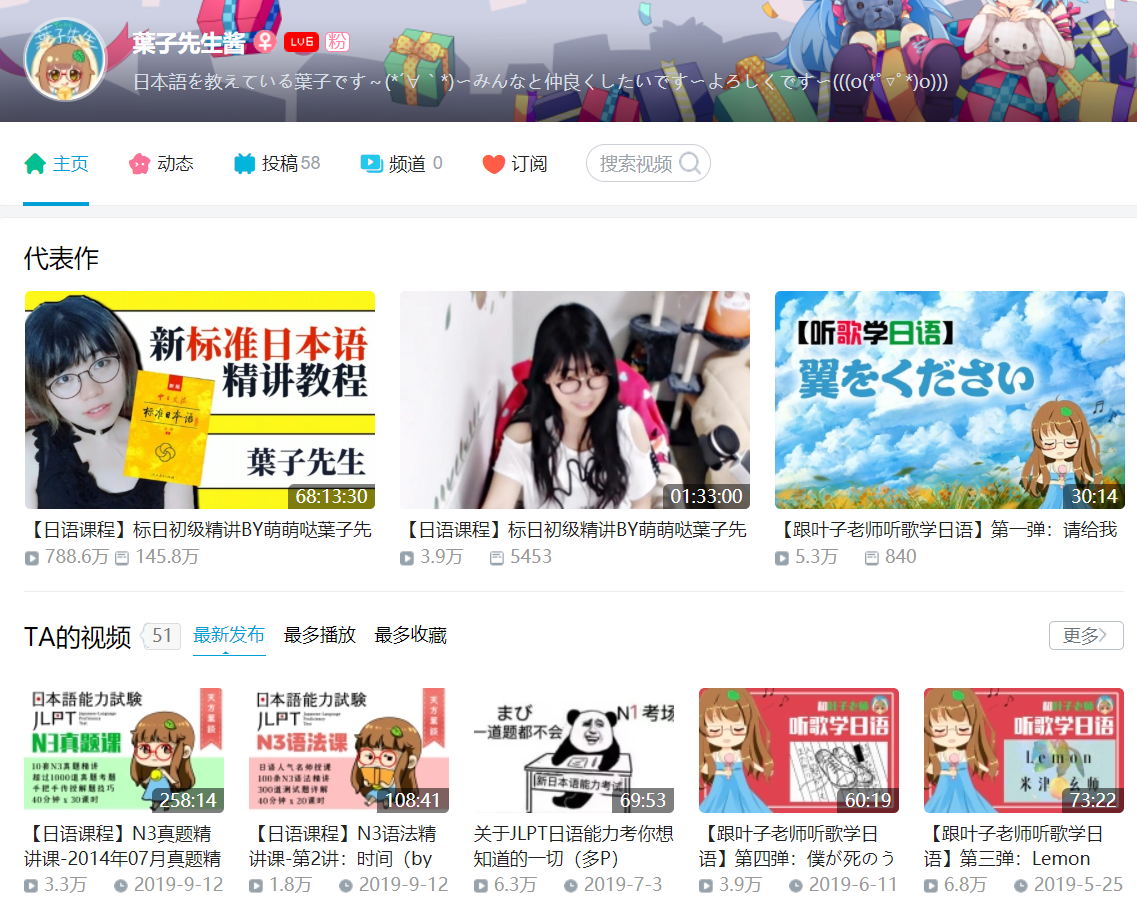Viewport: 1137px width, 906px height.
Task: Open 第四弹:僕が死のう title link
Action: click(797, 847)
